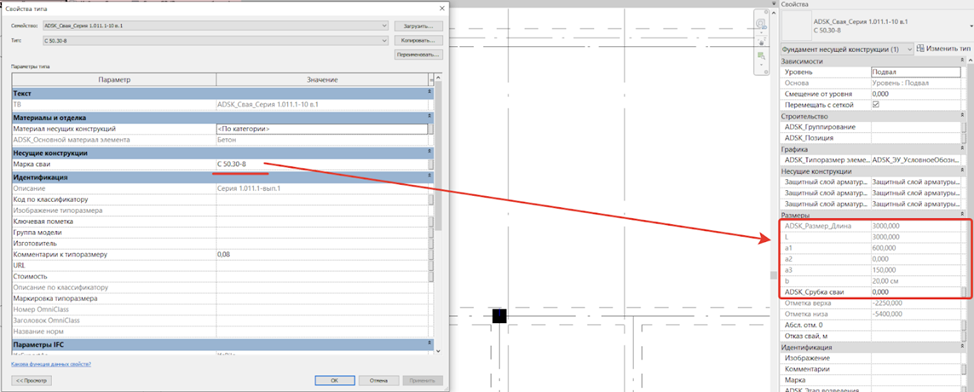The image size is (974, 392).
Task: Click Комментарии row in Properties palette
Action: pyautogui.click(x=873, y=369)
